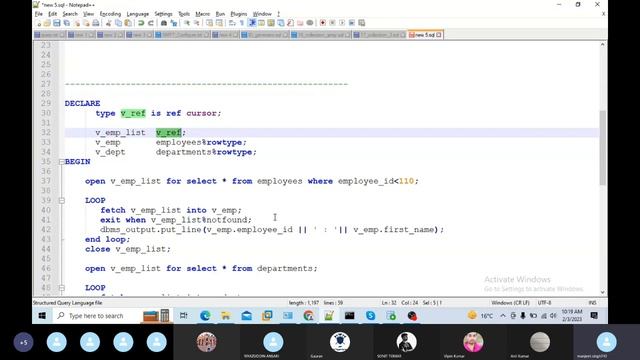Click the Playback macro icon
640x360 pixels.
pyautogui.click(x=342, y=23)
